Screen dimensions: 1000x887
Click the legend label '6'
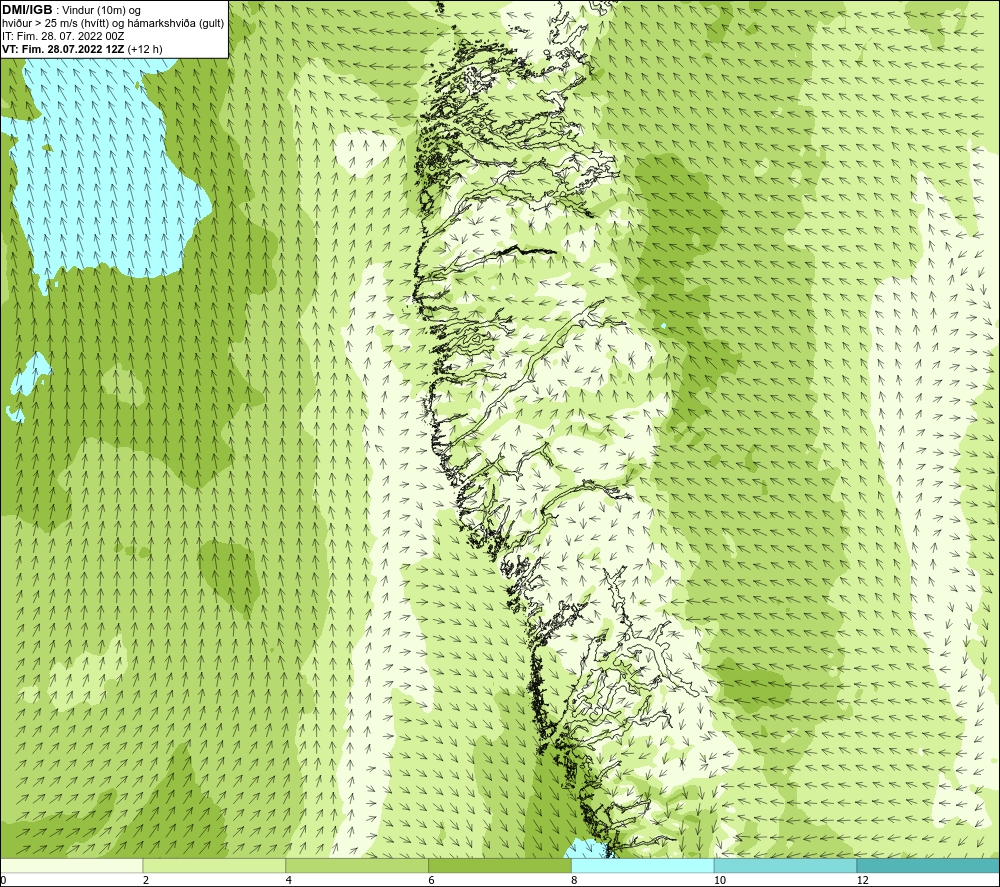(x=432, y=880)
